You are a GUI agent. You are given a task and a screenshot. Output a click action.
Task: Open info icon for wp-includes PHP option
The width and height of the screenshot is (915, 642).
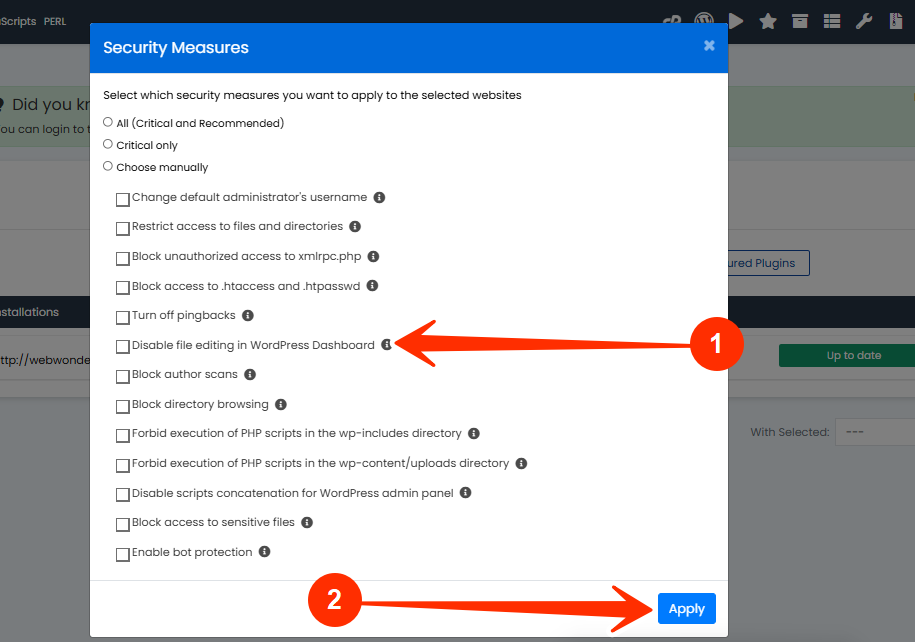click(474, 433)
